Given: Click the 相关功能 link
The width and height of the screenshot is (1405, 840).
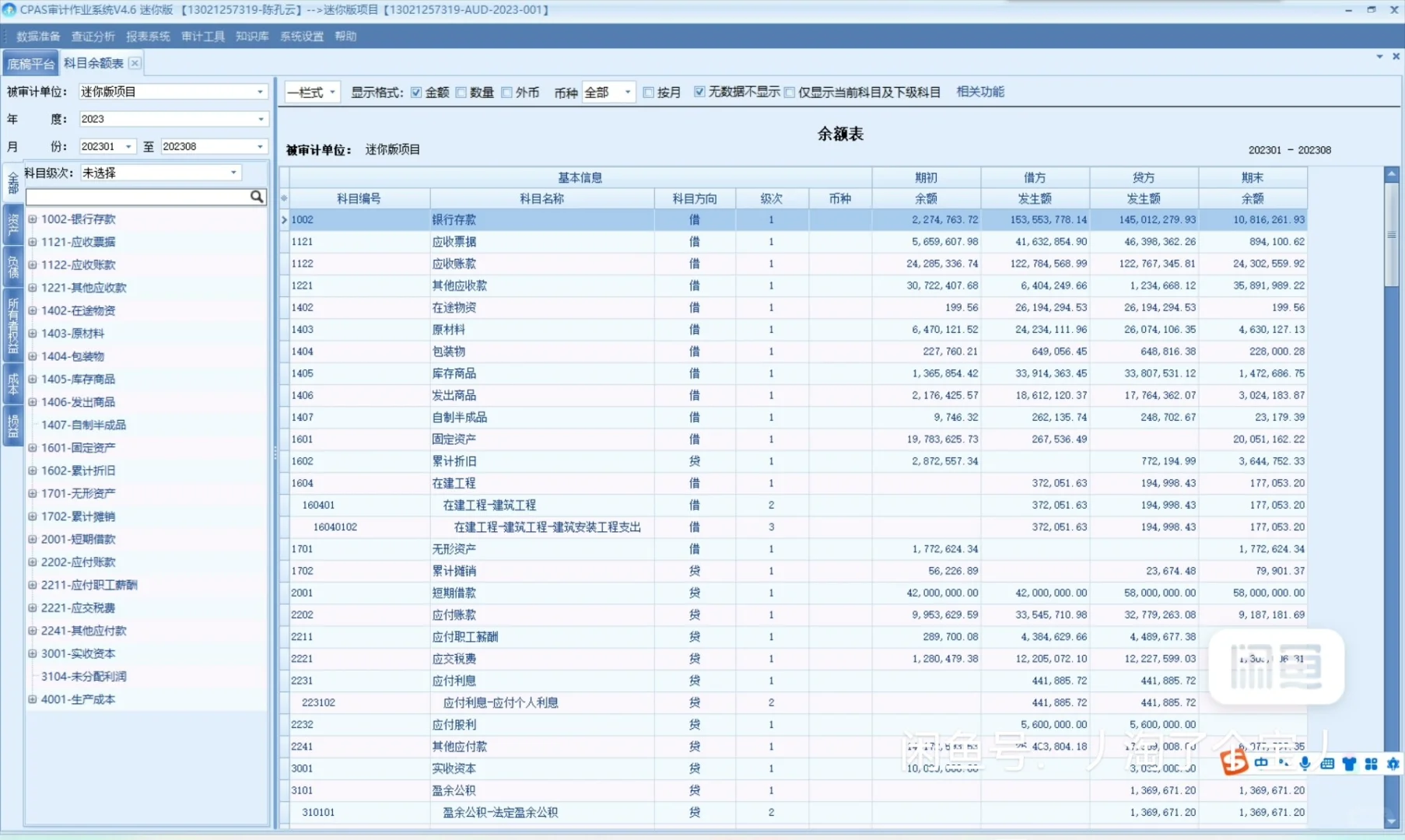Looking at the screenshot, I should [x=979, y=92].
